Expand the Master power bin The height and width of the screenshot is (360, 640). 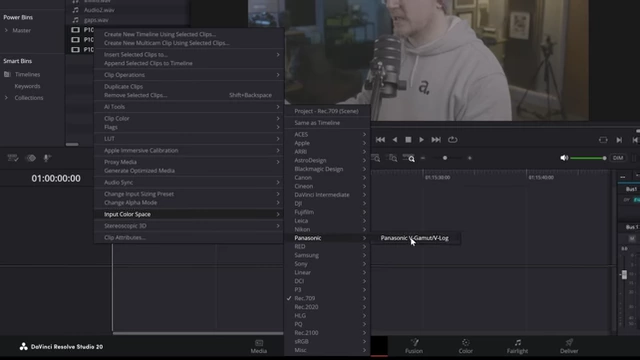[6, 30]
